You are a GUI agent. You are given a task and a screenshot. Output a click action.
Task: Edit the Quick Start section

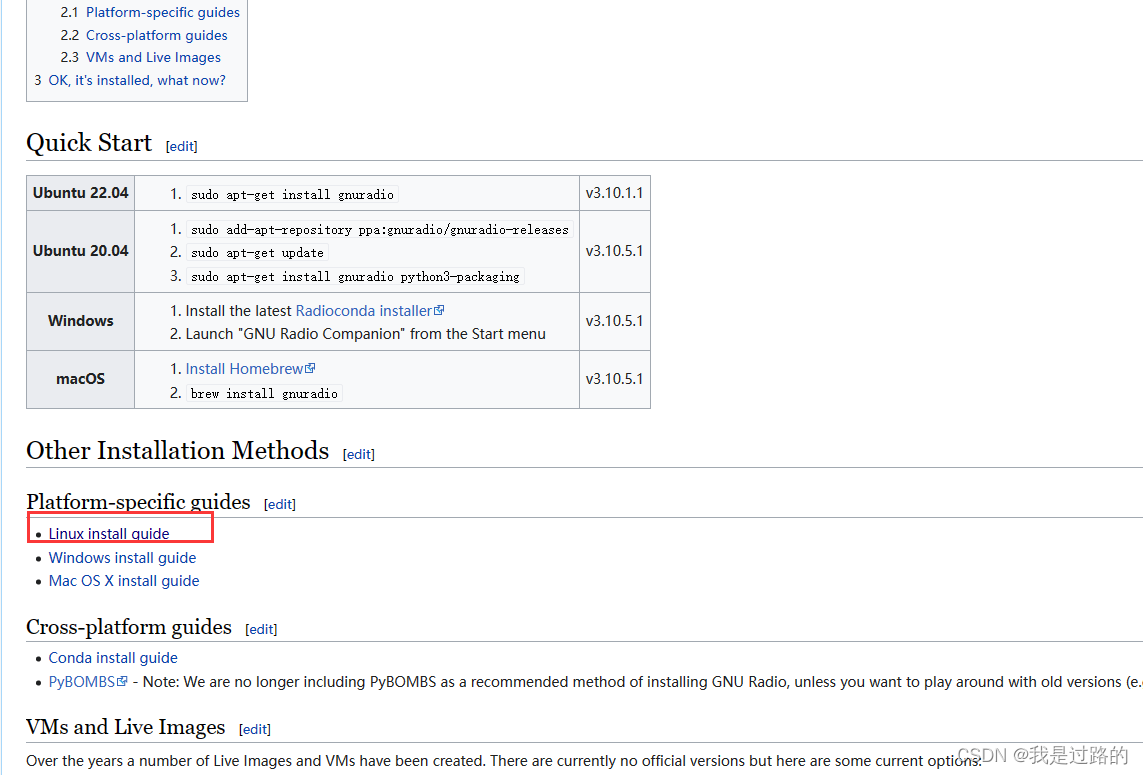pos(182,147)
